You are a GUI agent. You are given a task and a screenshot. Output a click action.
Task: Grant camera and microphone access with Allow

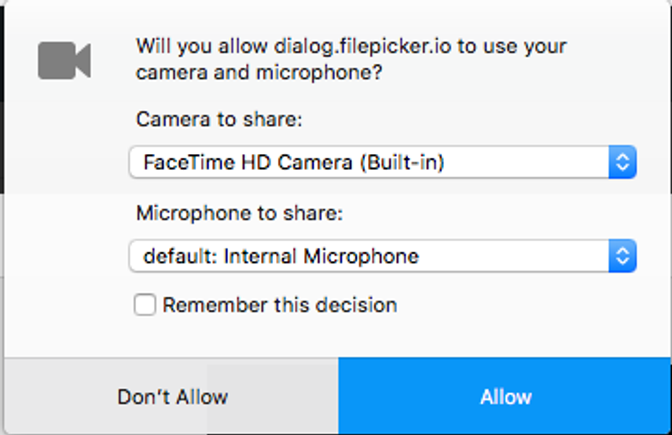tap(505, 397)
